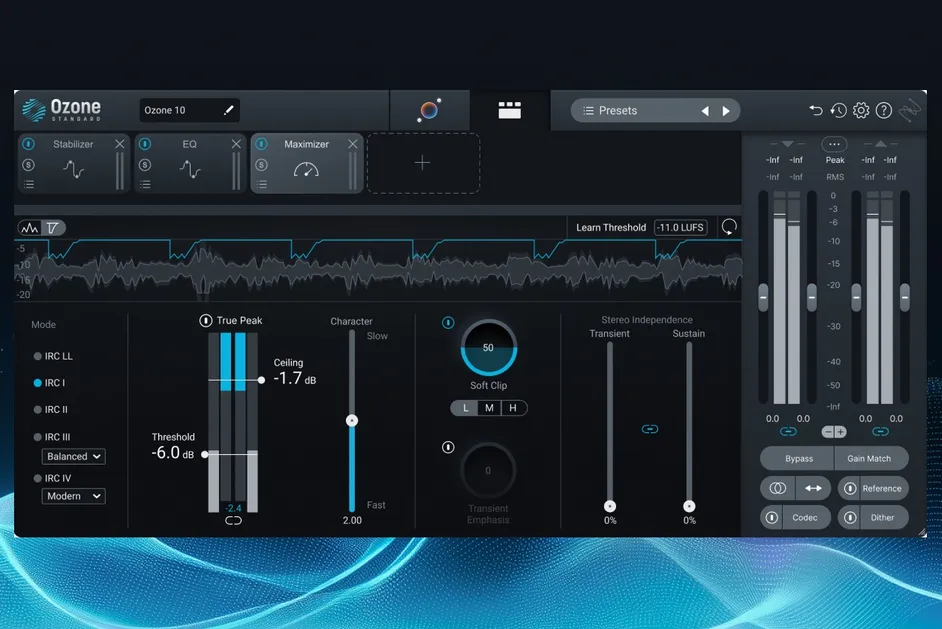Toggle the Soft Clip power button

(x=448, y=323)
